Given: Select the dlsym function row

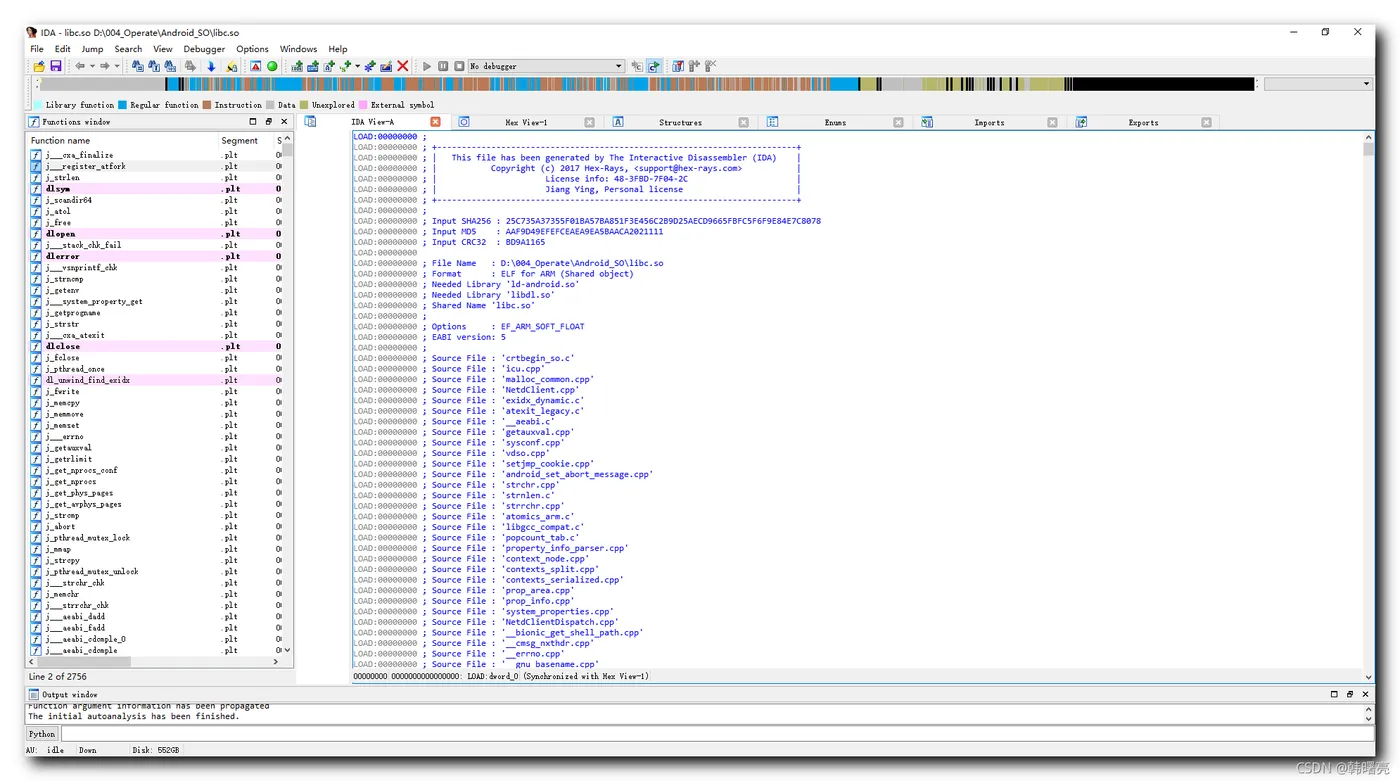Looking at the screenshot, I should [153, 189].
